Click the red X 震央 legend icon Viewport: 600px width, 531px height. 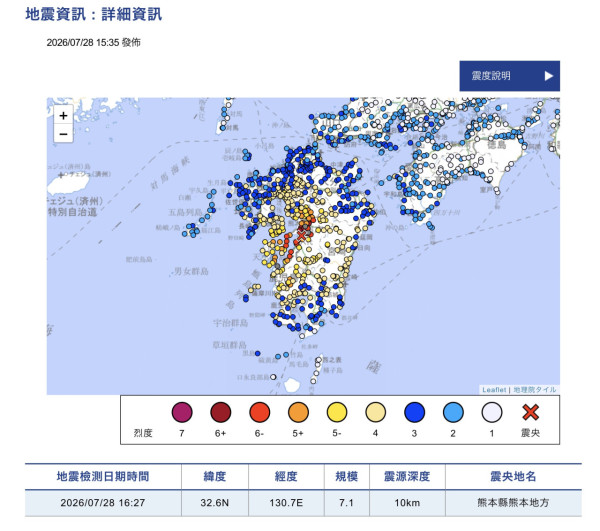[530, 412]
